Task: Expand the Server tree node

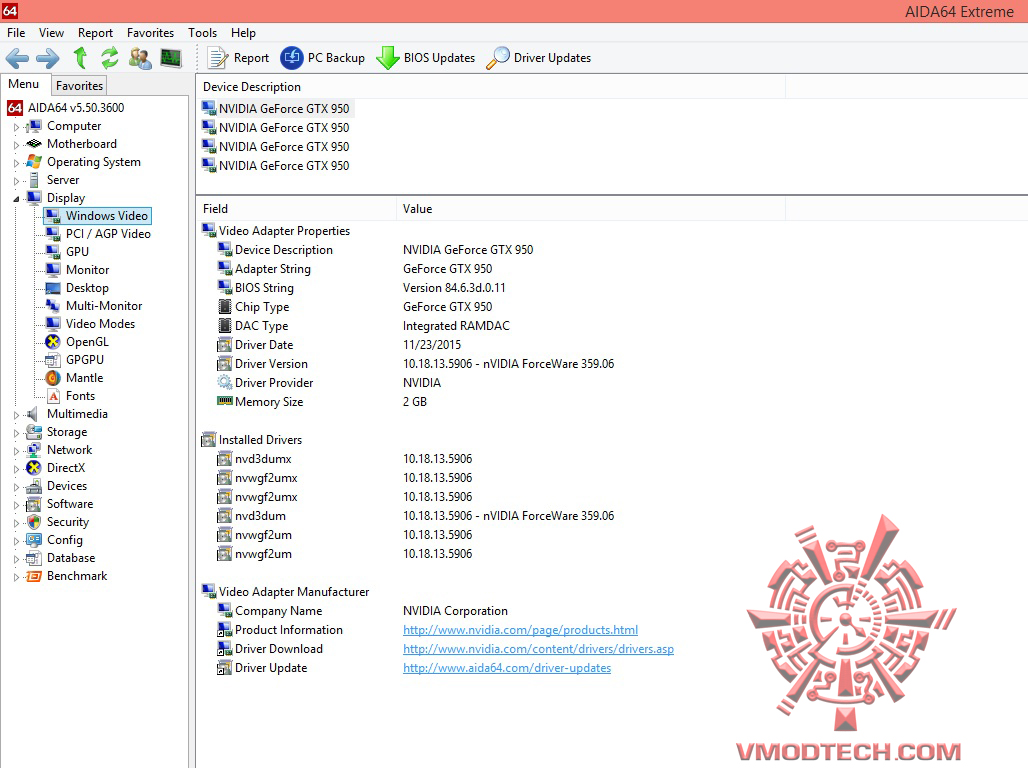Action: (16, 180)
